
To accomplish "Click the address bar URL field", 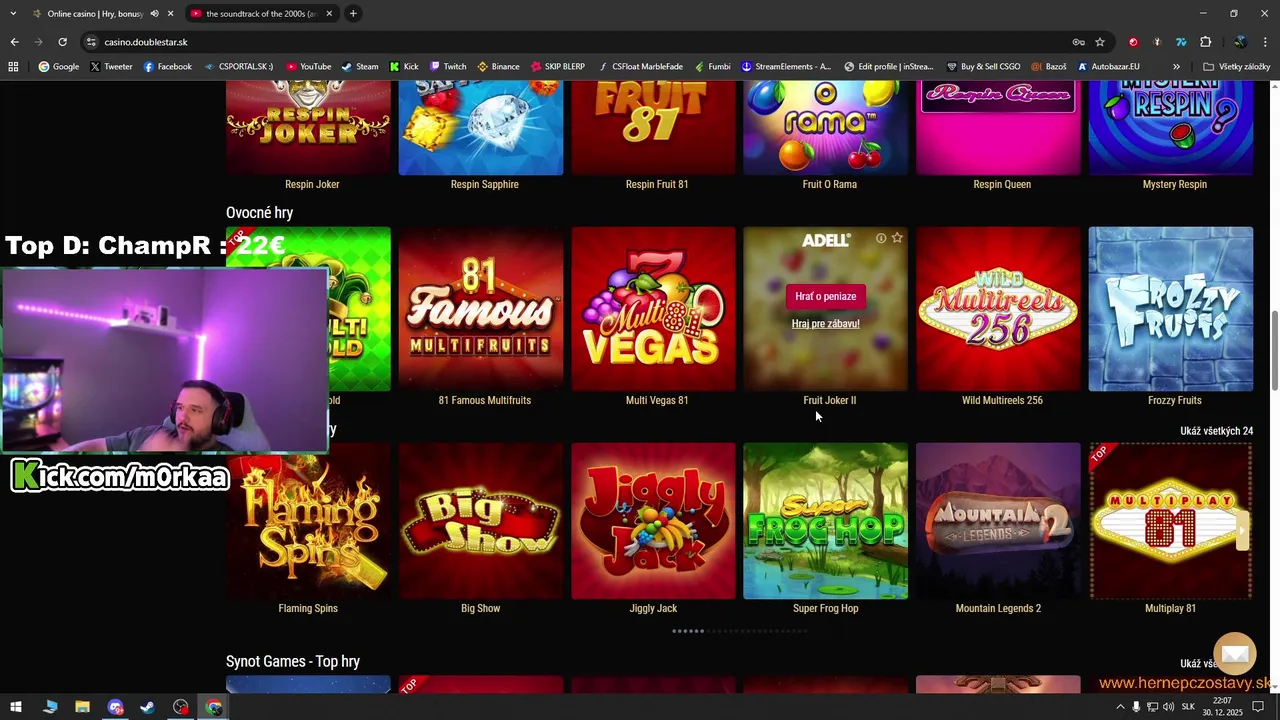I will [580, 42].
